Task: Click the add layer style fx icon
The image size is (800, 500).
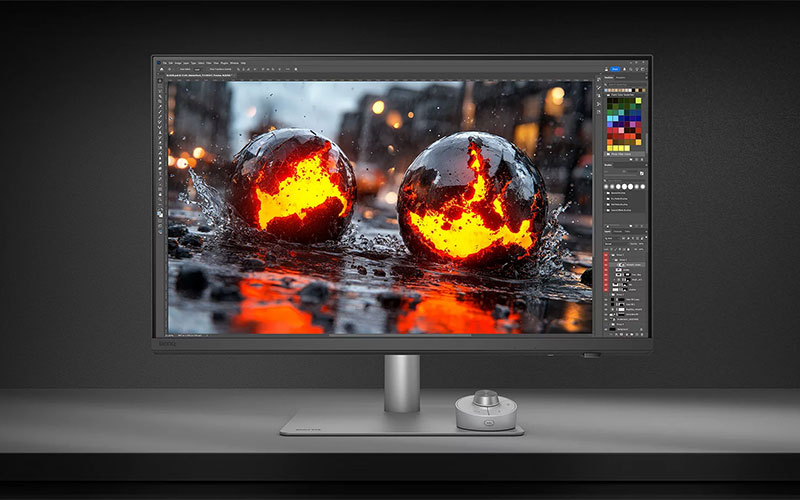Action: (x=616, y=335)
